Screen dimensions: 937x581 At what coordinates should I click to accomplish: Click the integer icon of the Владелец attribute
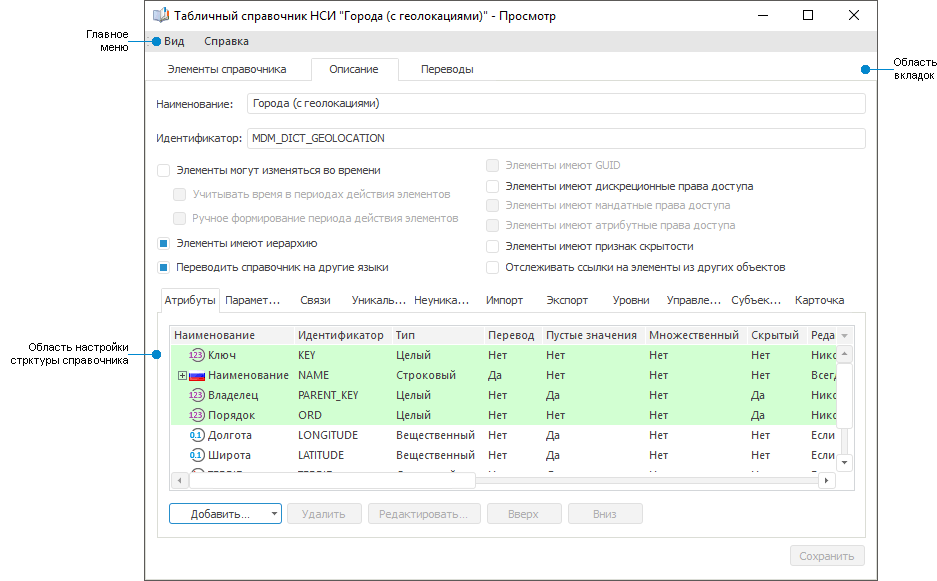(x=196, y=395)
